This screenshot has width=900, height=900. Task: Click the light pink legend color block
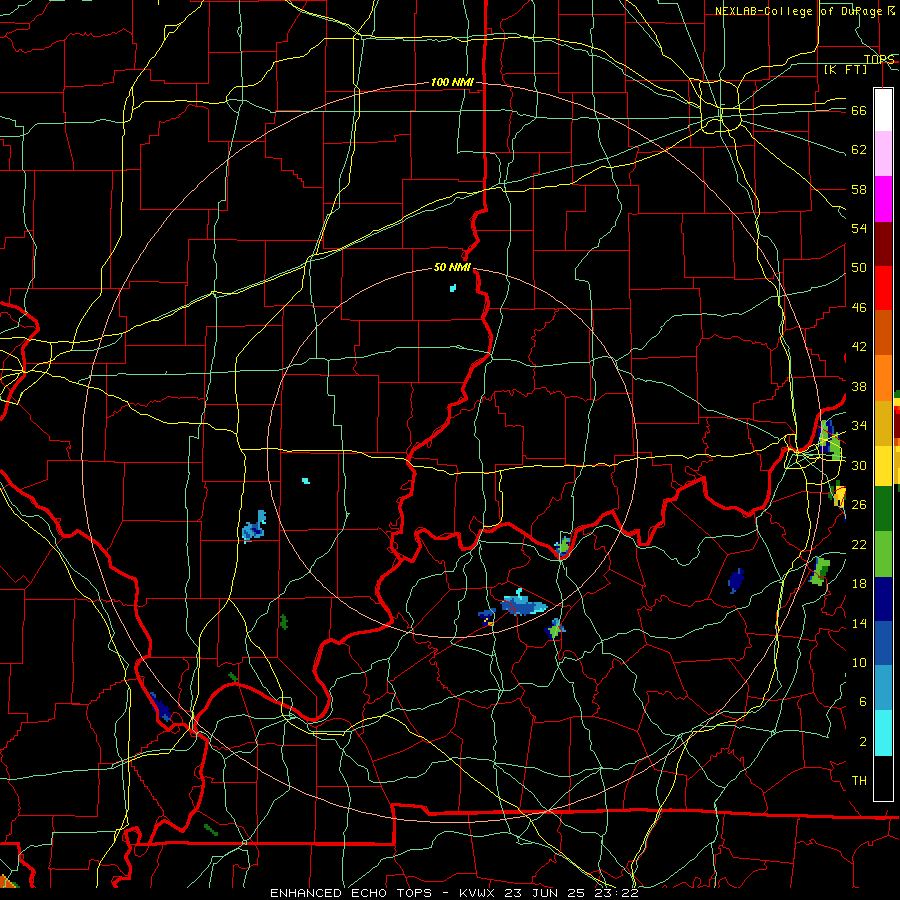tap(883, 154)
